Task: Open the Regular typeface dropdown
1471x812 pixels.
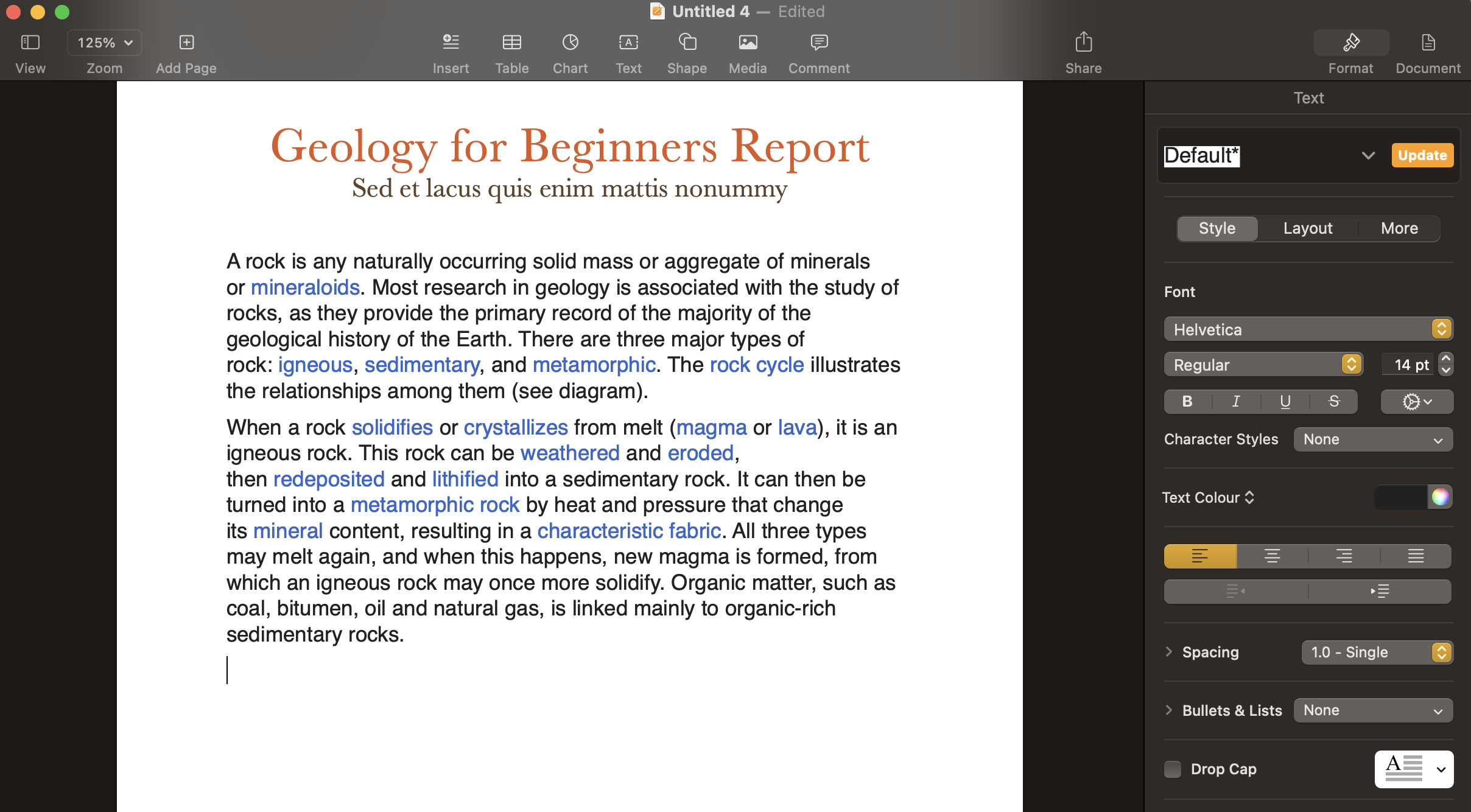Action: (x=1263, y=365)
